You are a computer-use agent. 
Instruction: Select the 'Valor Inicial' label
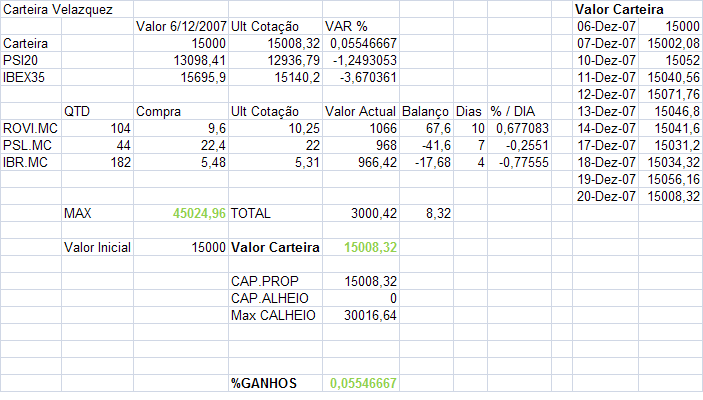(x=97, y=248)
